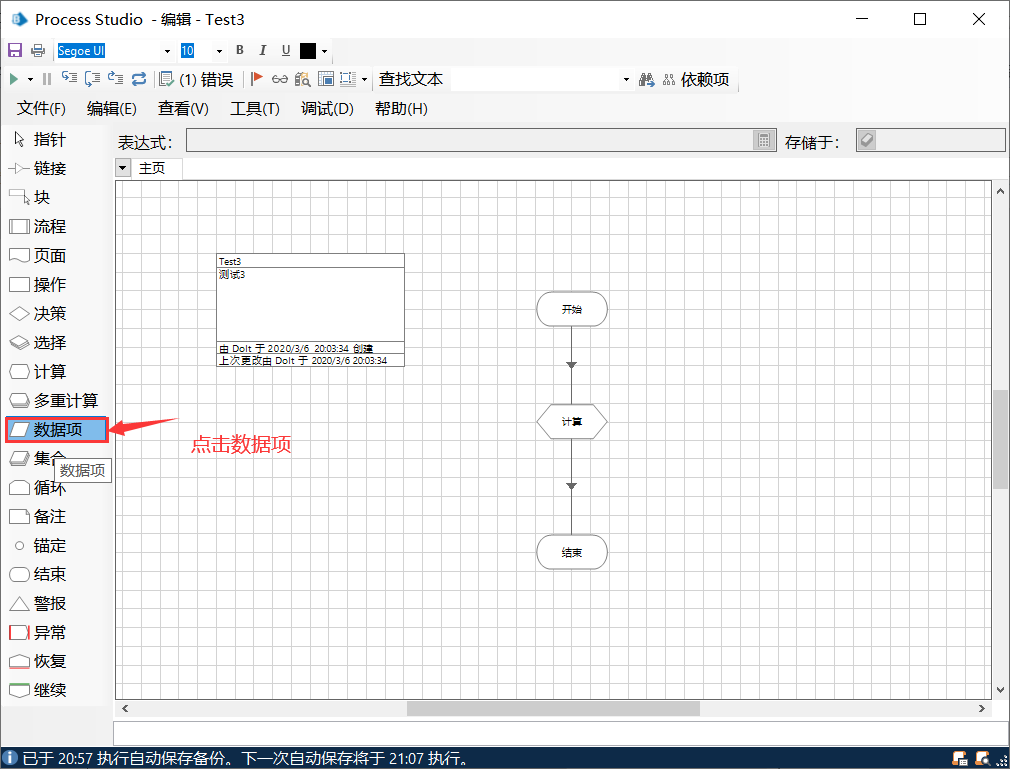Select the 链接 link tool

pyautogui.click(x=37, y=169)
